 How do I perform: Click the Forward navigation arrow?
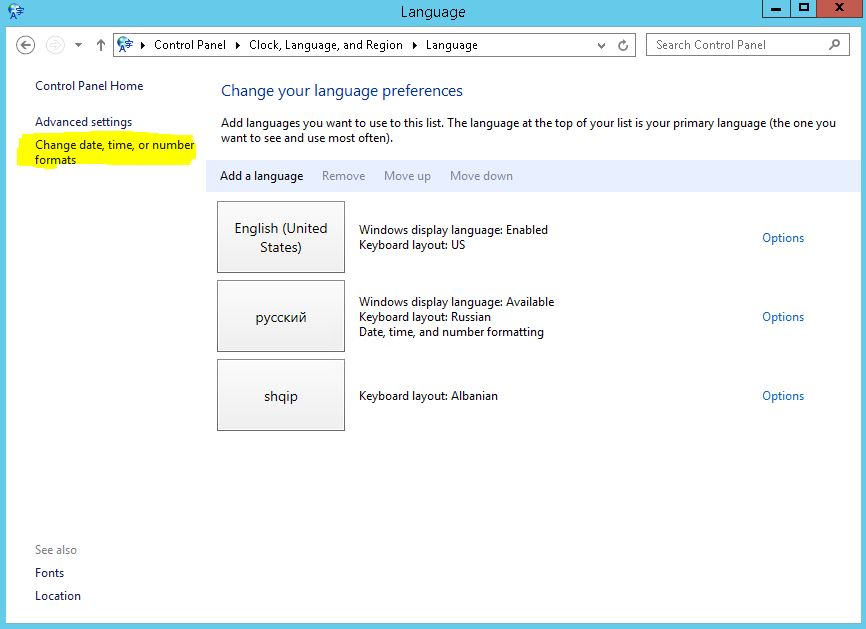coord(55,45)
